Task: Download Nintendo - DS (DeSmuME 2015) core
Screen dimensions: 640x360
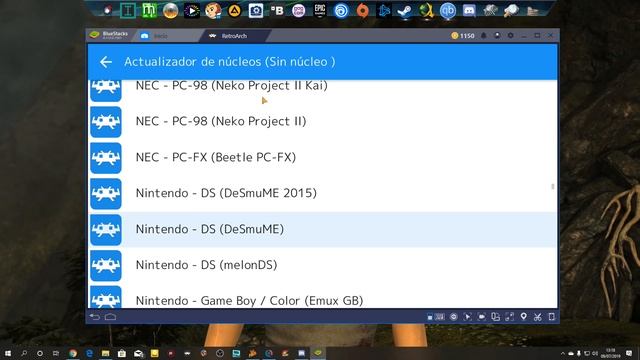Action: click(x=322, y=193)
